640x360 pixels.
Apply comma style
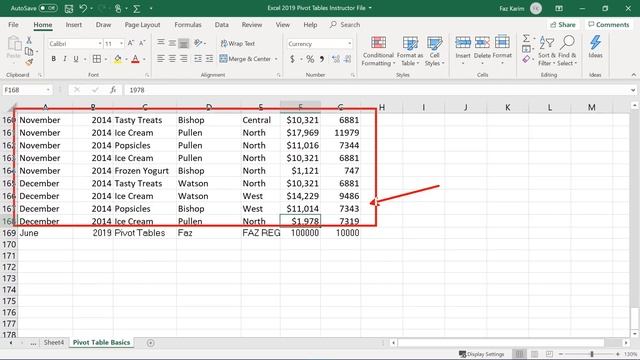click(x=322, y=59)
